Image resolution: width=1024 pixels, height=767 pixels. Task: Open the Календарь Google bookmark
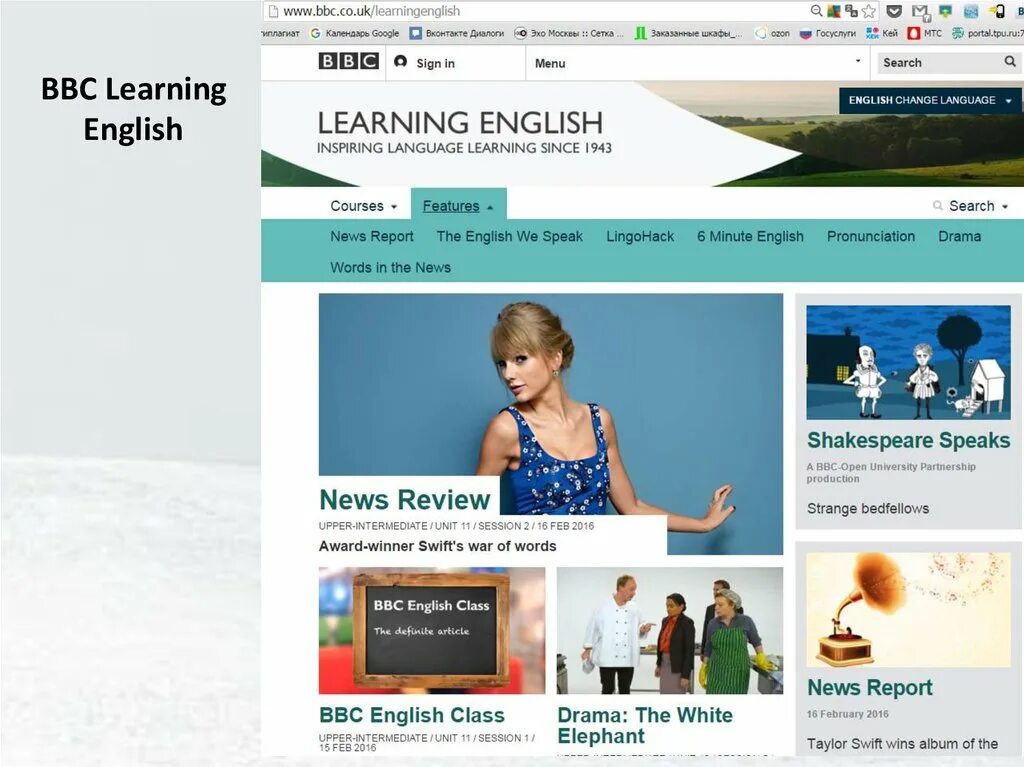pyautogui.click(x=355, y=33)
